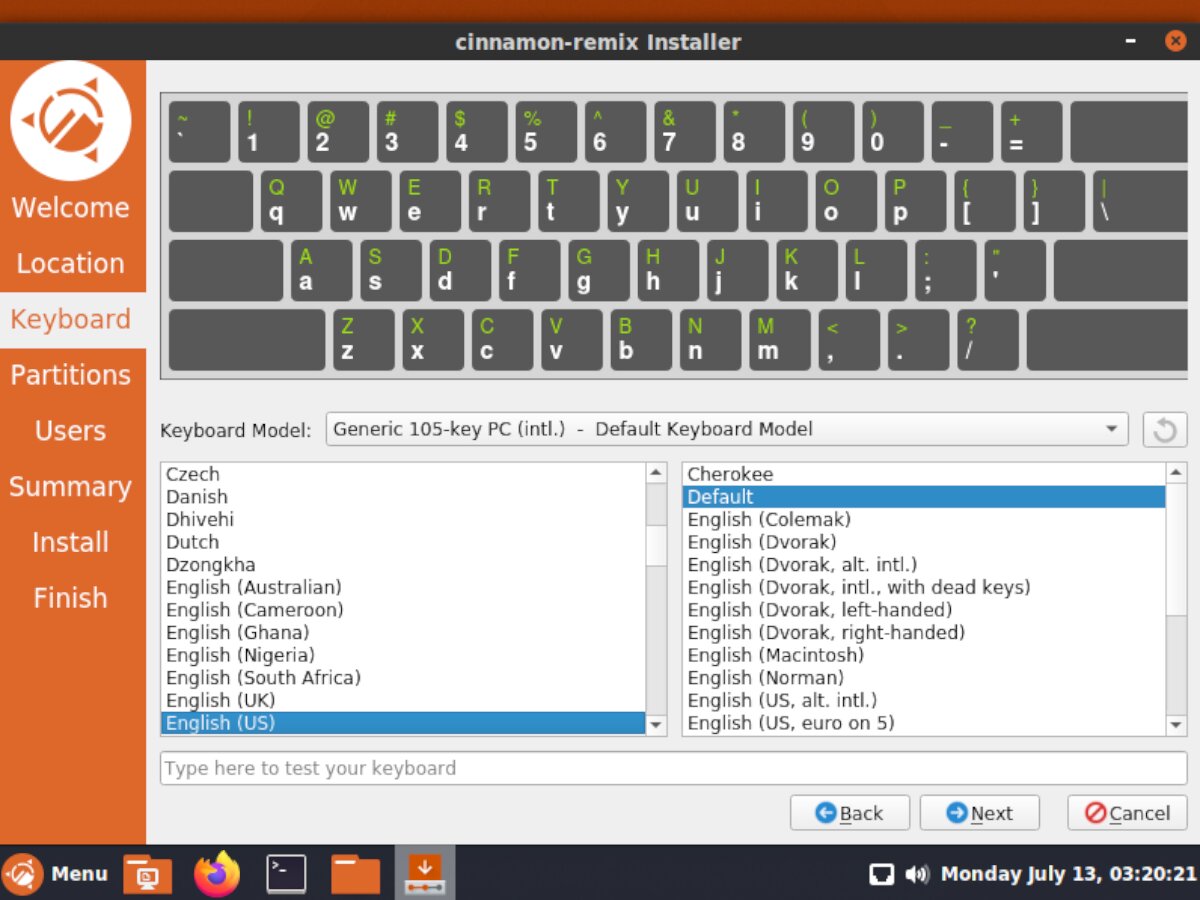Open the Keyboard Model dropdown

727,429
